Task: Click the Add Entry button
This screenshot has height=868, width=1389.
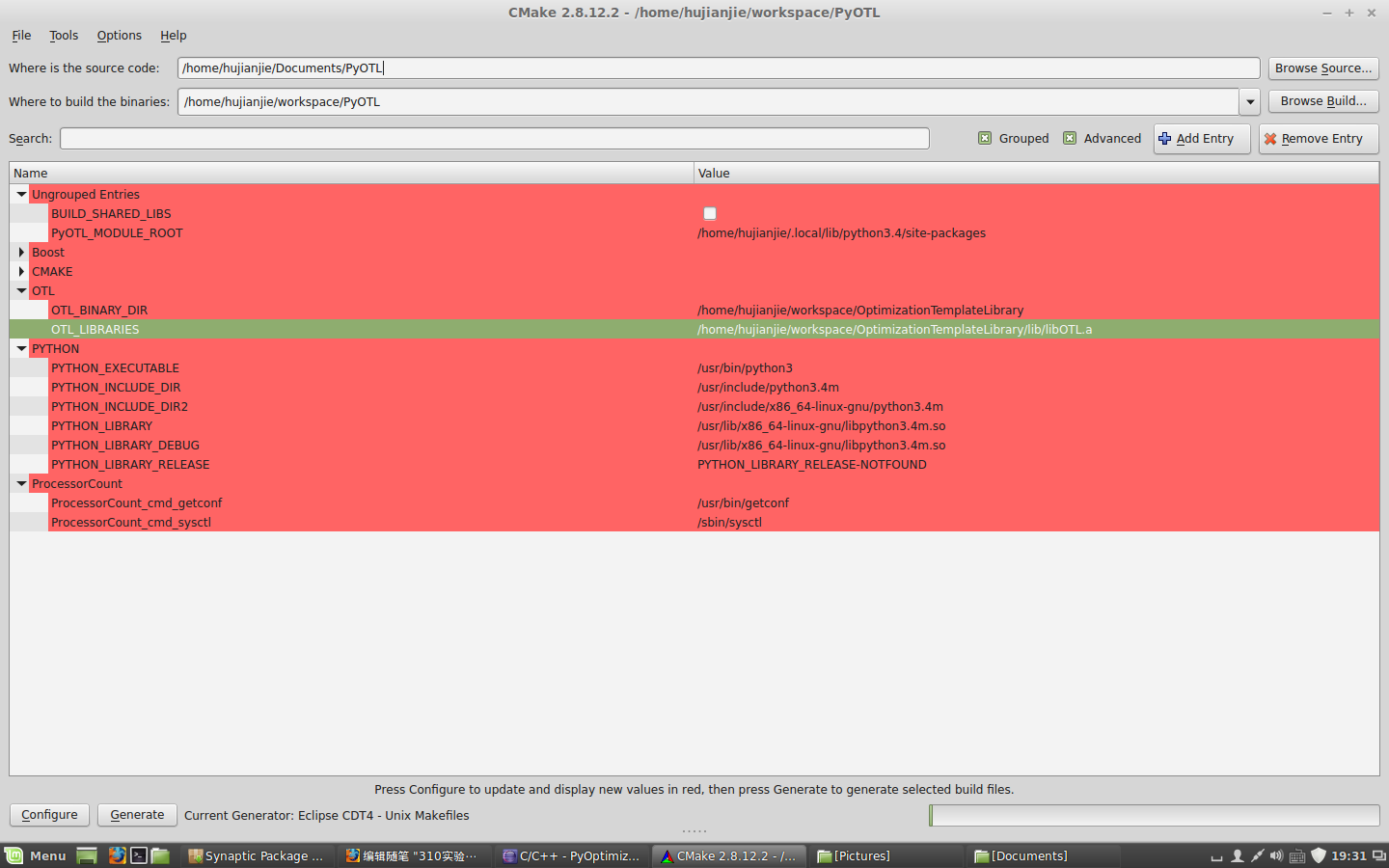Action: 1202,139
